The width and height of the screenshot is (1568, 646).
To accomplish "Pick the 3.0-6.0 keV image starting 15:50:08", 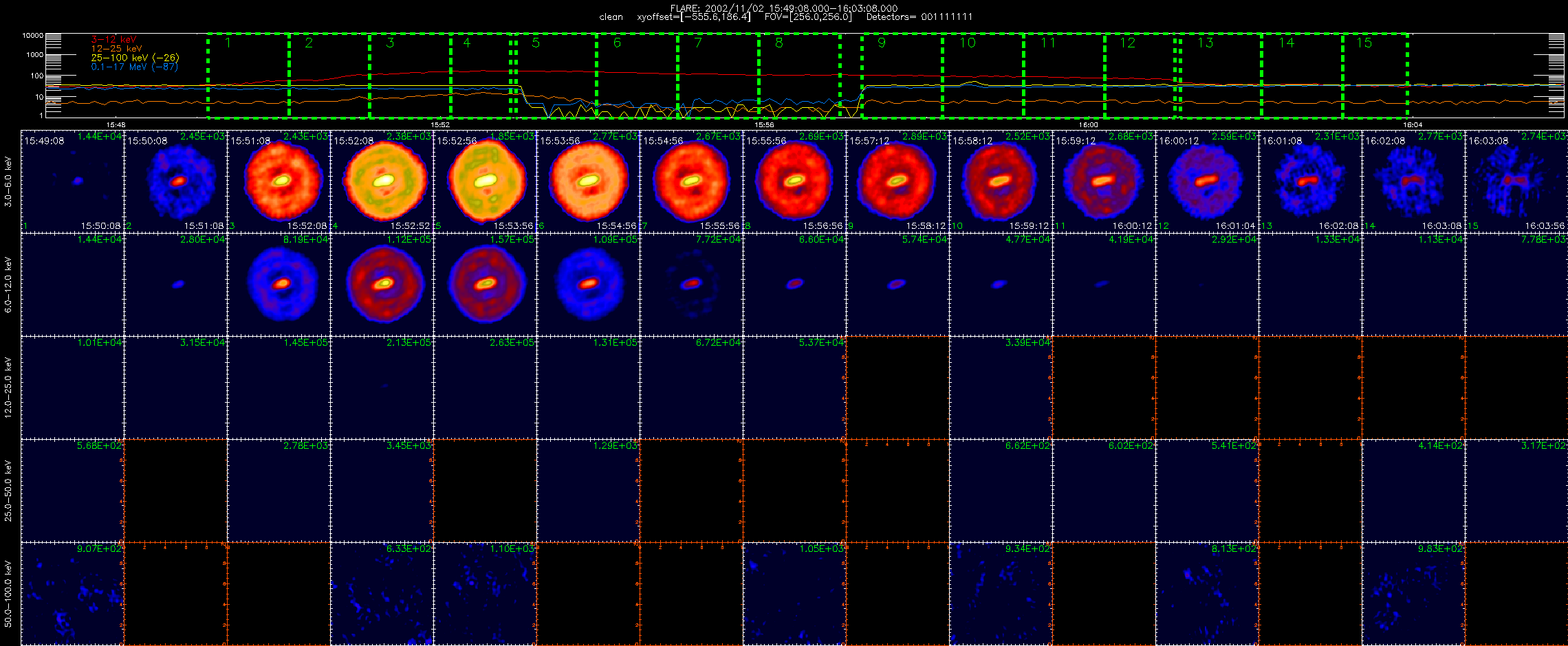I will click(175, 181).
